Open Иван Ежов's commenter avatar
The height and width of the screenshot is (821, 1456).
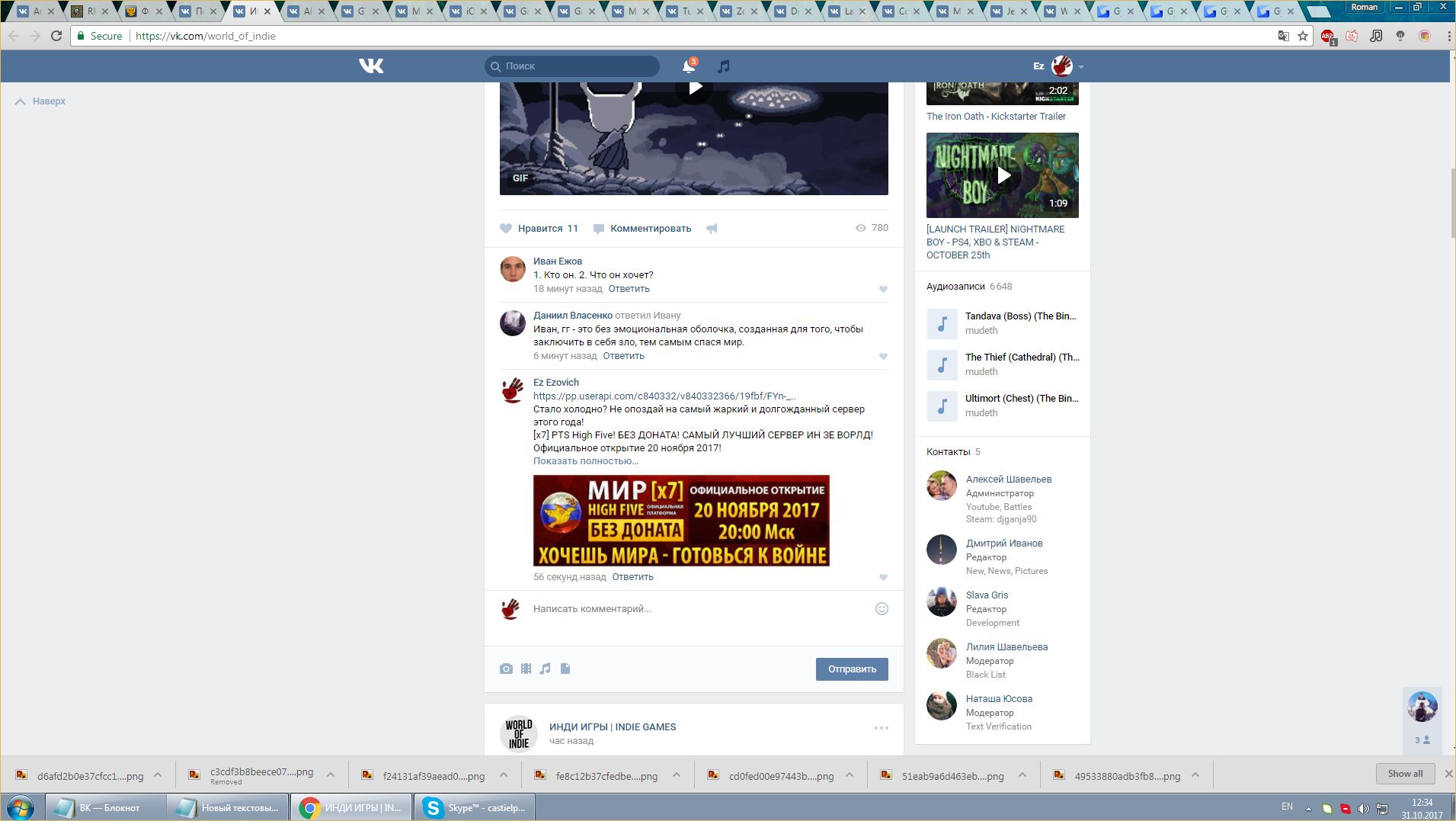pos(513,269)
